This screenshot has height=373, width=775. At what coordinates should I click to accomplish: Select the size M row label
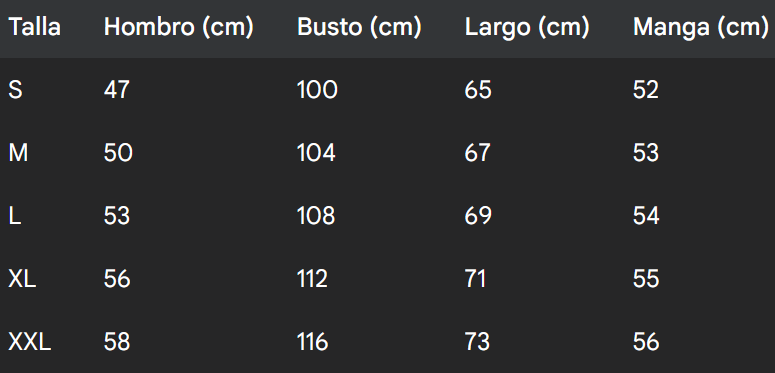click(18, 153)
